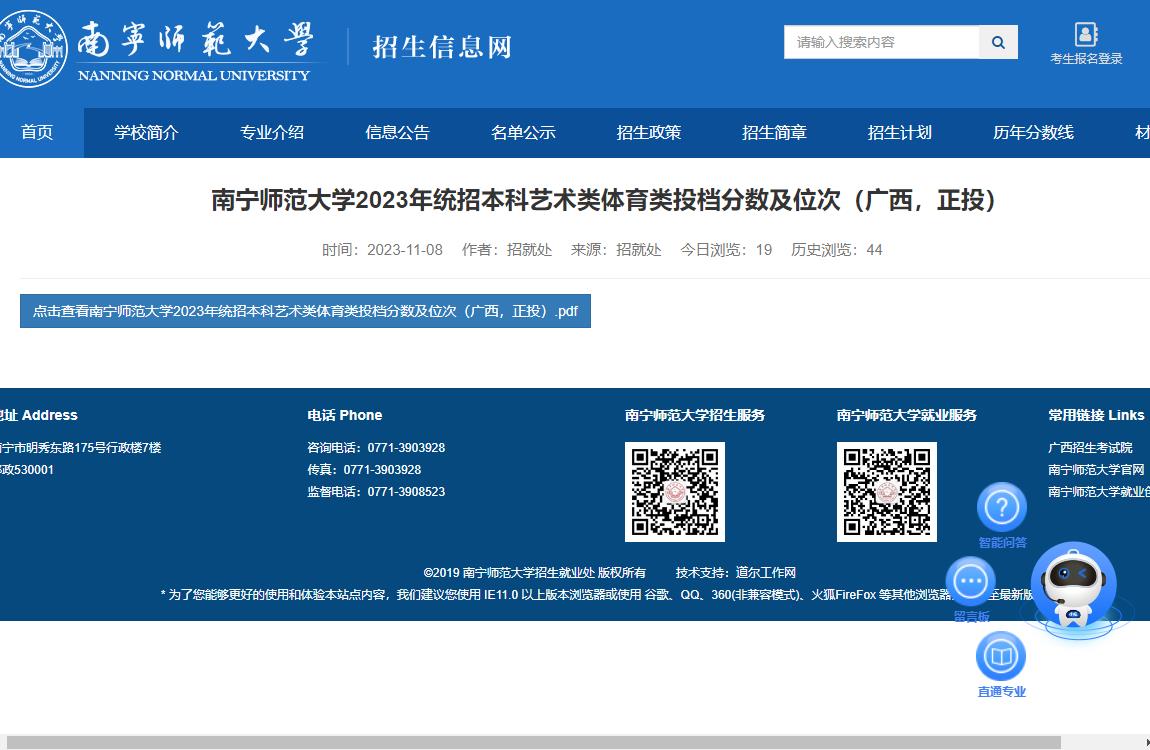
Task: Click the 道尔工作网 technical support link
Action: pyautogui.click(x=766, y=573)
